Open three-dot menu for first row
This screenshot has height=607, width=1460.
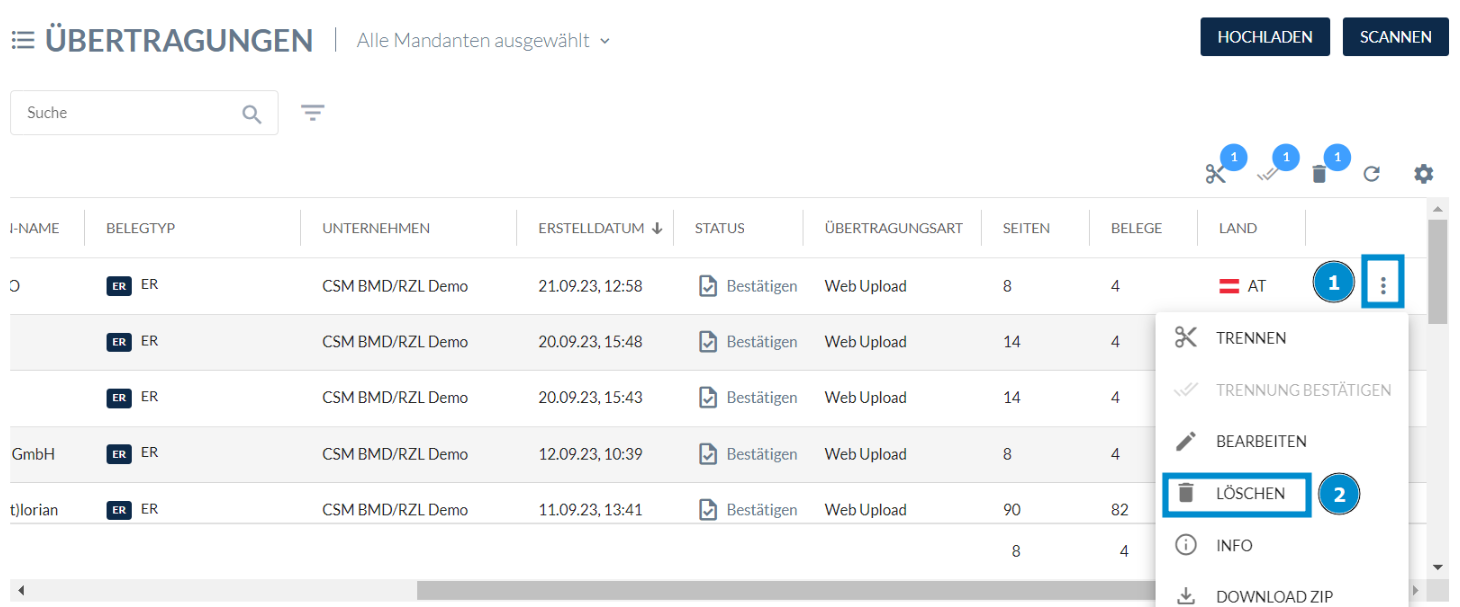point(1383,286)
